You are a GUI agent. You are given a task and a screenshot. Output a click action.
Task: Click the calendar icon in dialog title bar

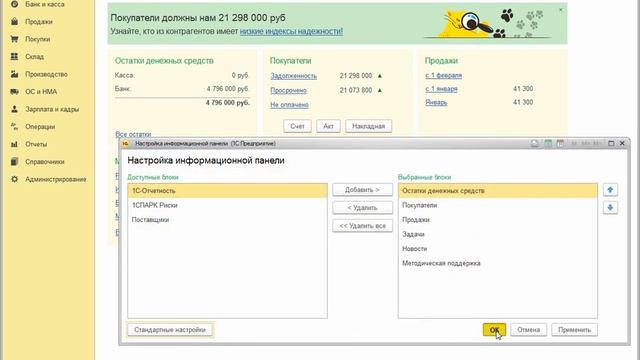tap(560, 144)
